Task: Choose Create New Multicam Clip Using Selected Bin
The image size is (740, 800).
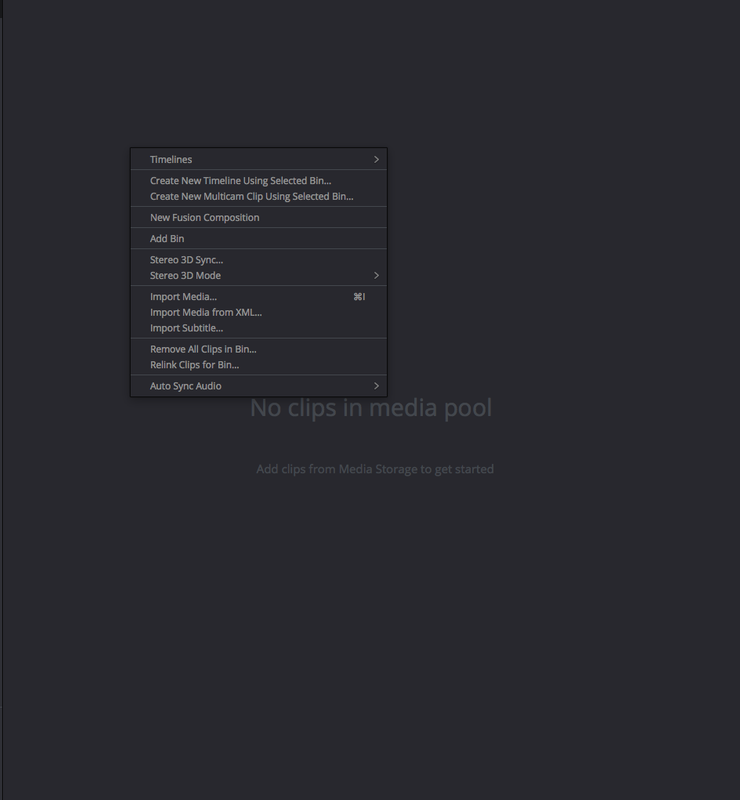Action: pyautogui.click(x=259, y=196)
